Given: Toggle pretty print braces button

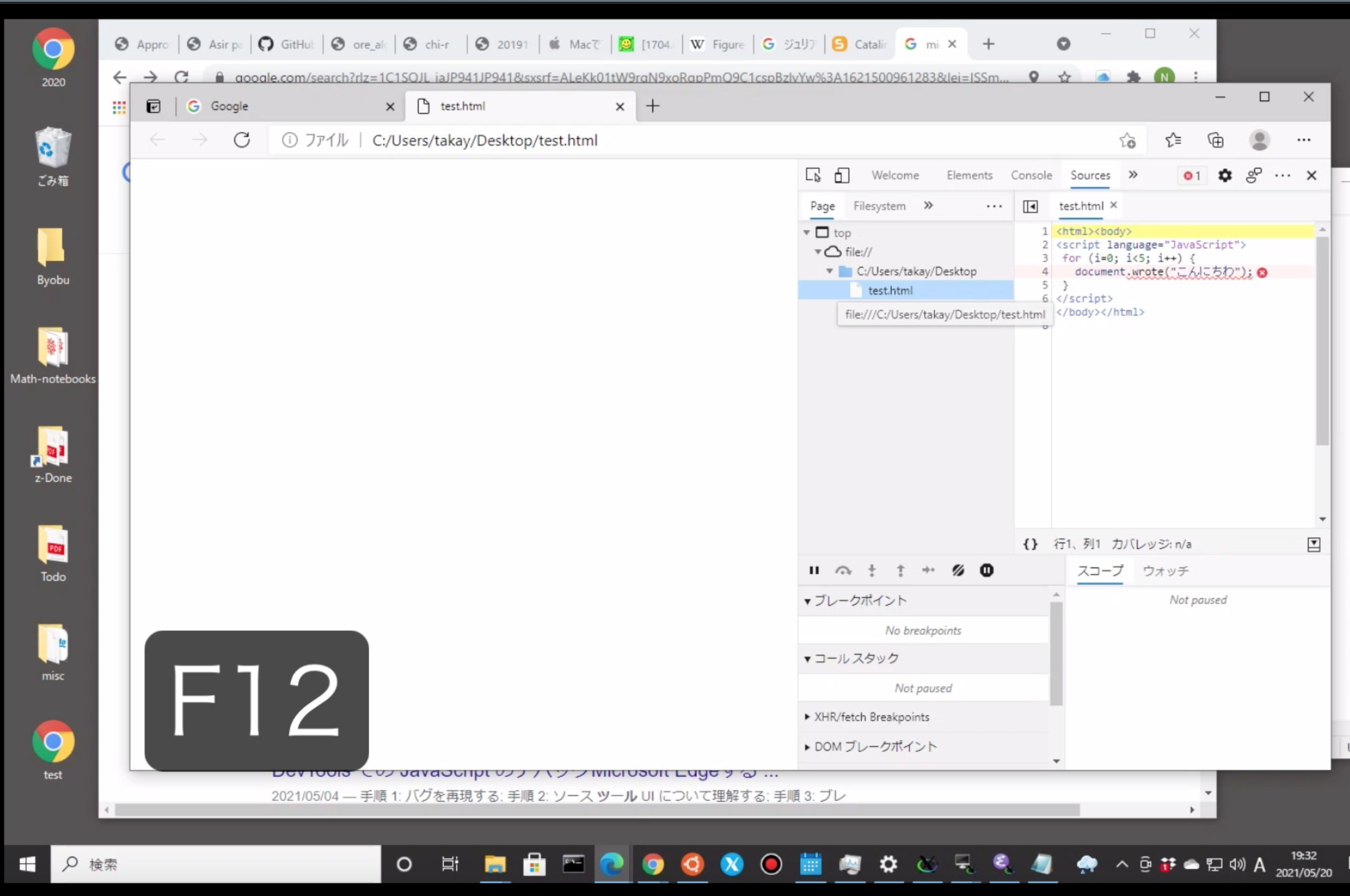Looking at the screenshot, I should pyautogui.click(x=1030, y=544).
